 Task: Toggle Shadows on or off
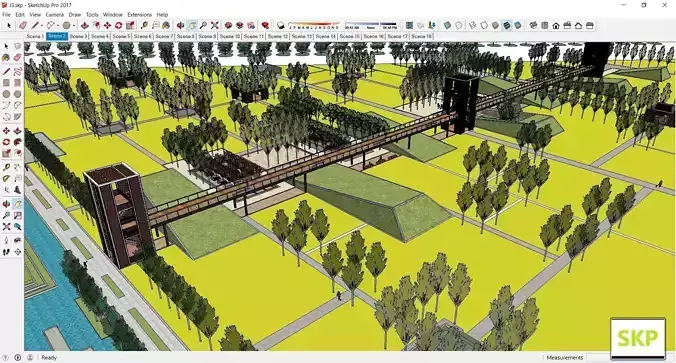coord(280,25)
